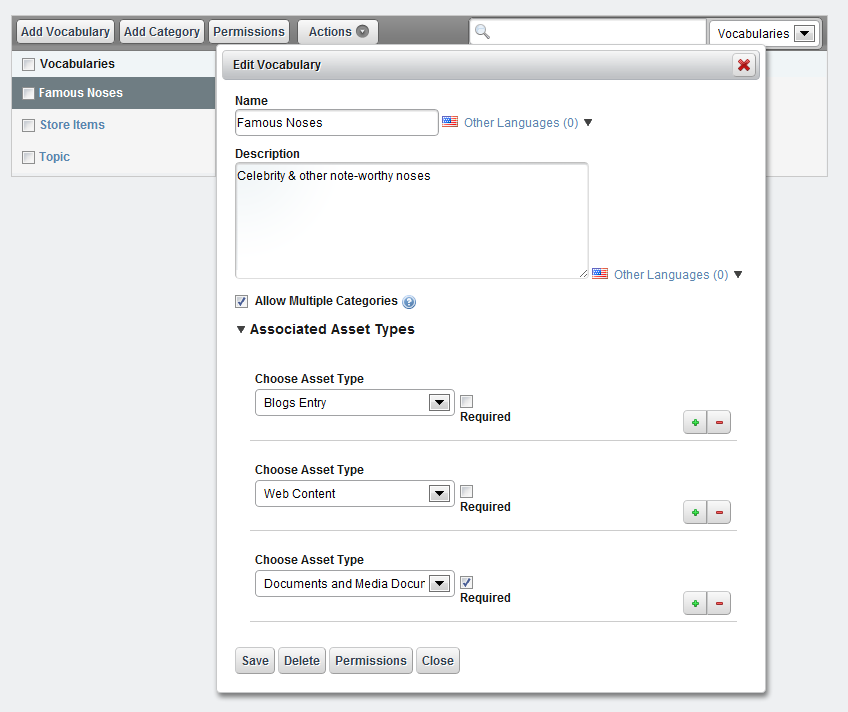This screenshot has height=712, width=848.
Task: Click the Vocabularies list header text
Action: point(77,64)
